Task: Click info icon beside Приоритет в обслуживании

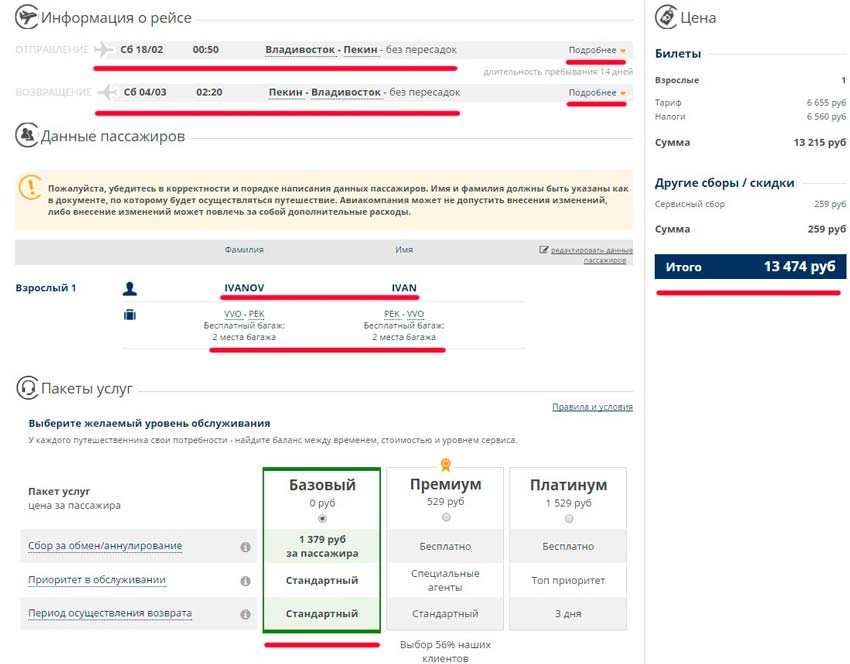Action: pyautogui.click(x=245, y=581)
